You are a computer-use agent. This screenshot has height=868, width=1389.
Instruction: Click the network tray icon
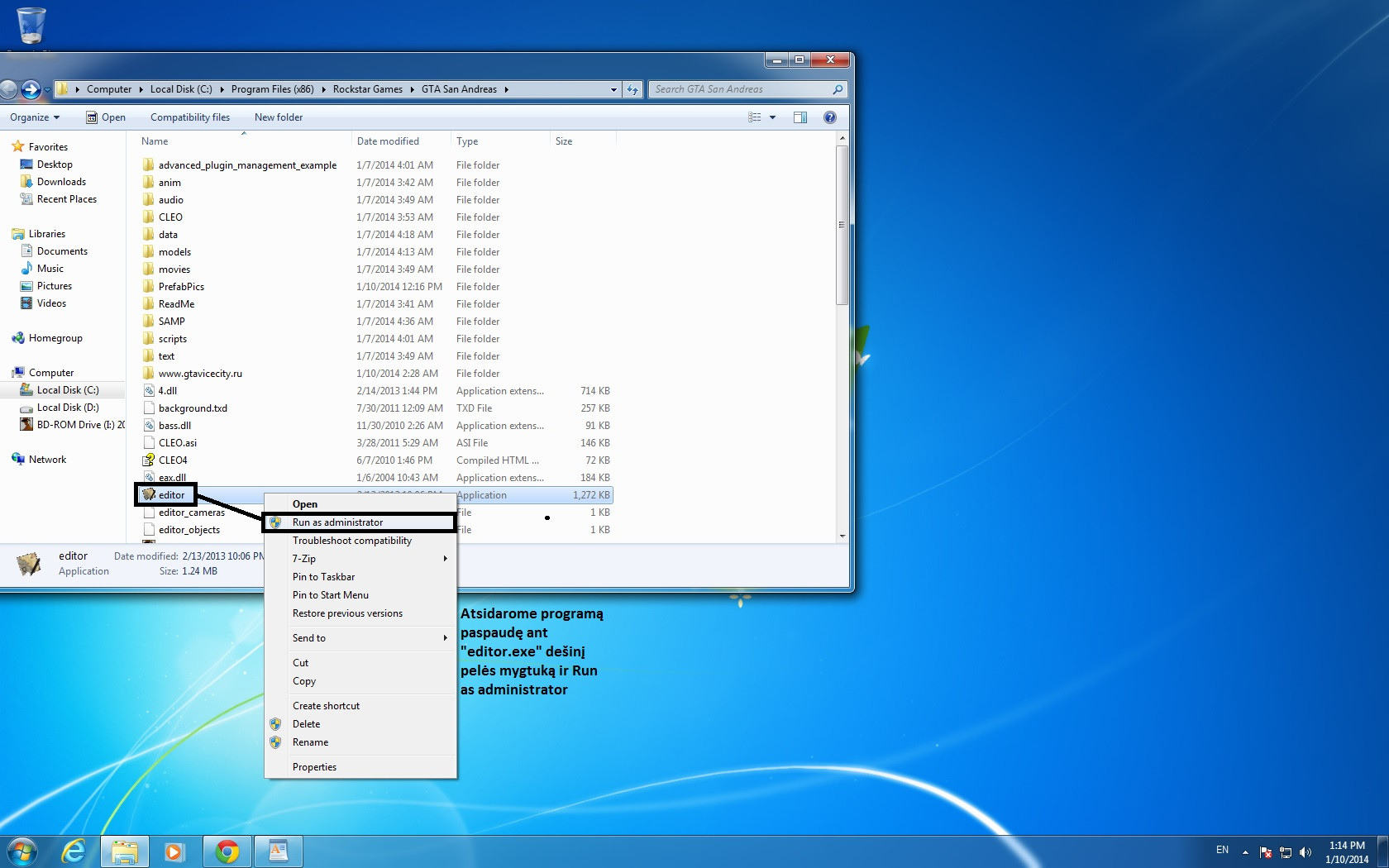[1286, 852]
